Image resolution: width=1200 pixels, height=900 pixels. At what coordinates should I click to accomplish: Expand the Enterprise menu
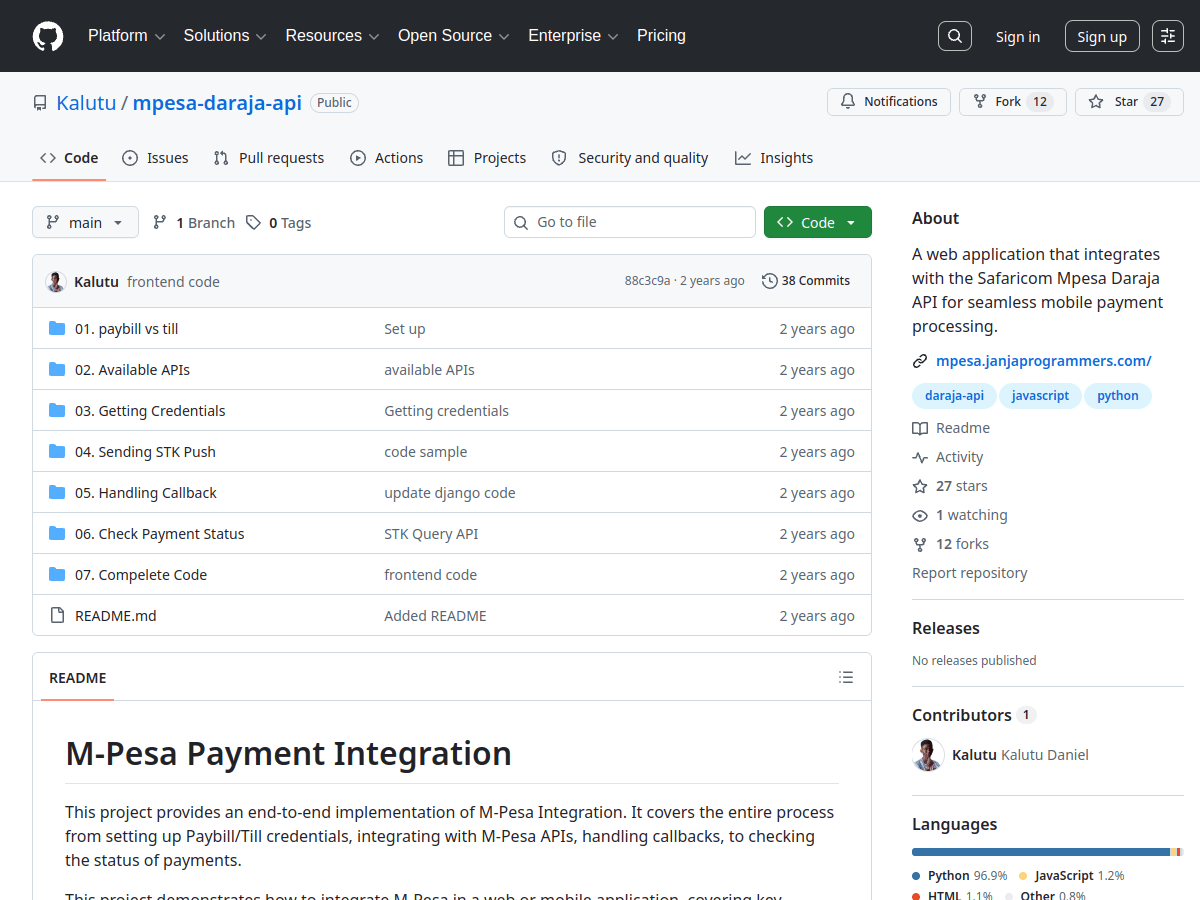(573, 36)
